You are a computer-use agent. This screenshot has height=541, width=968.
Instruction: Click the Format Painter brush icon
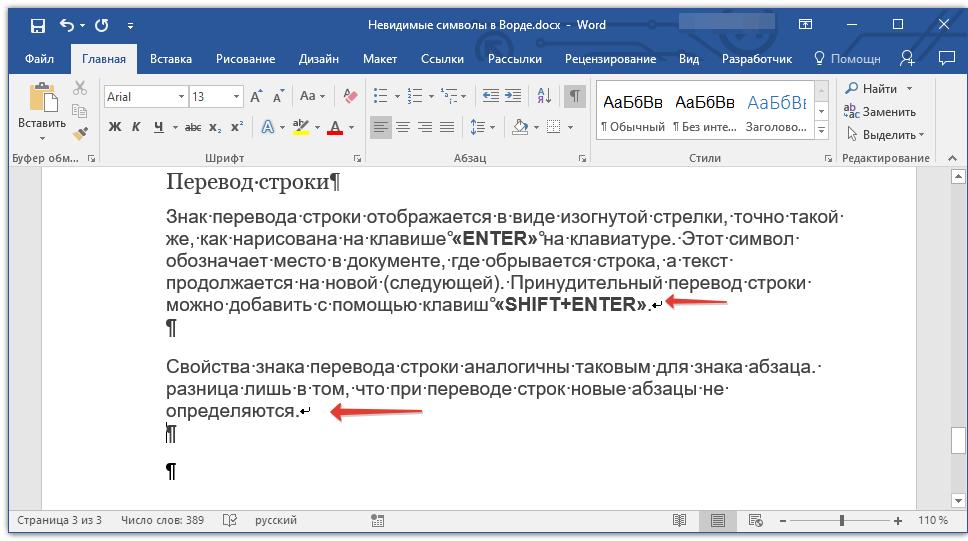click(x=81, y=131)
